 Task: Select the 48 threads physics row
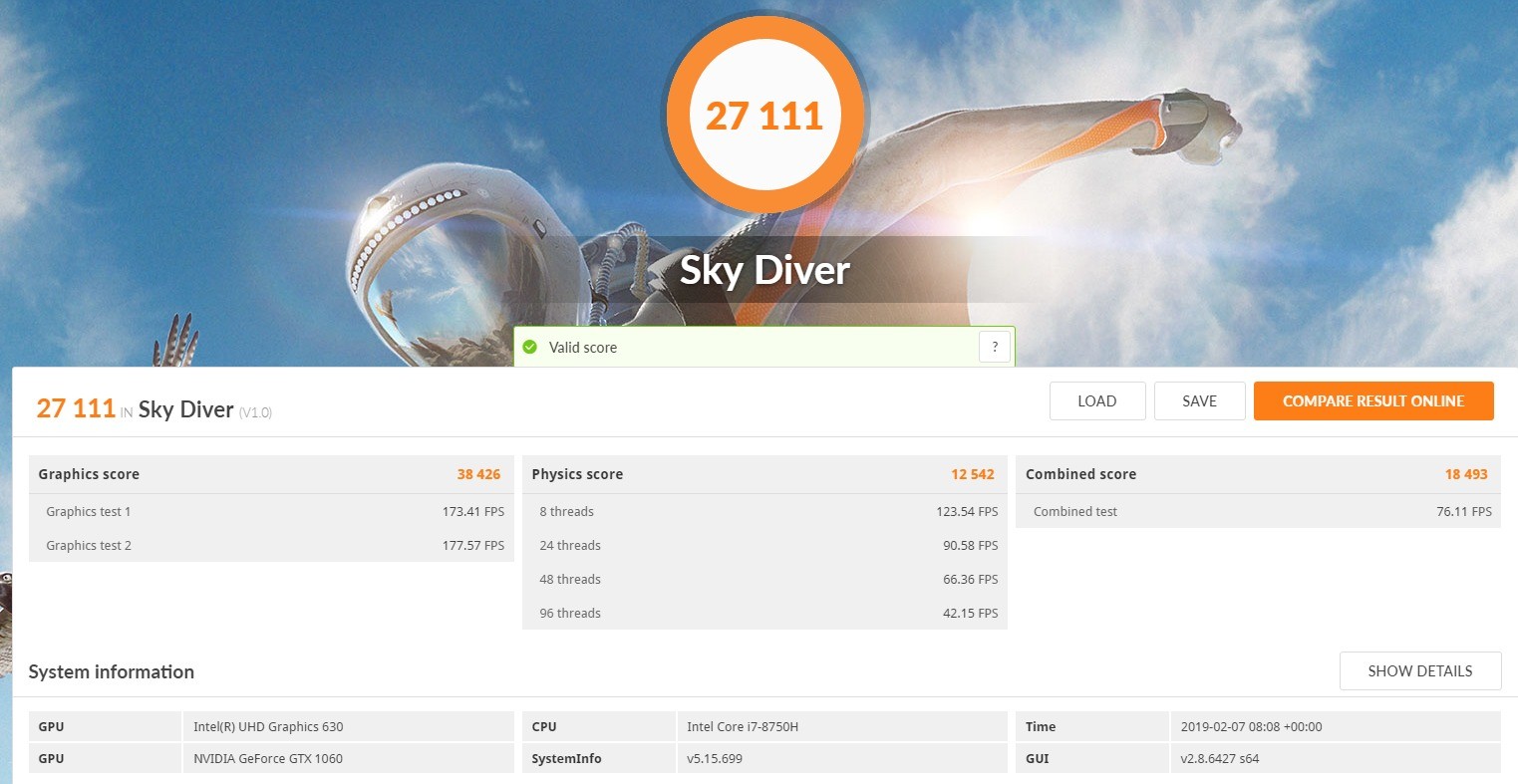[x=763, y=580]
